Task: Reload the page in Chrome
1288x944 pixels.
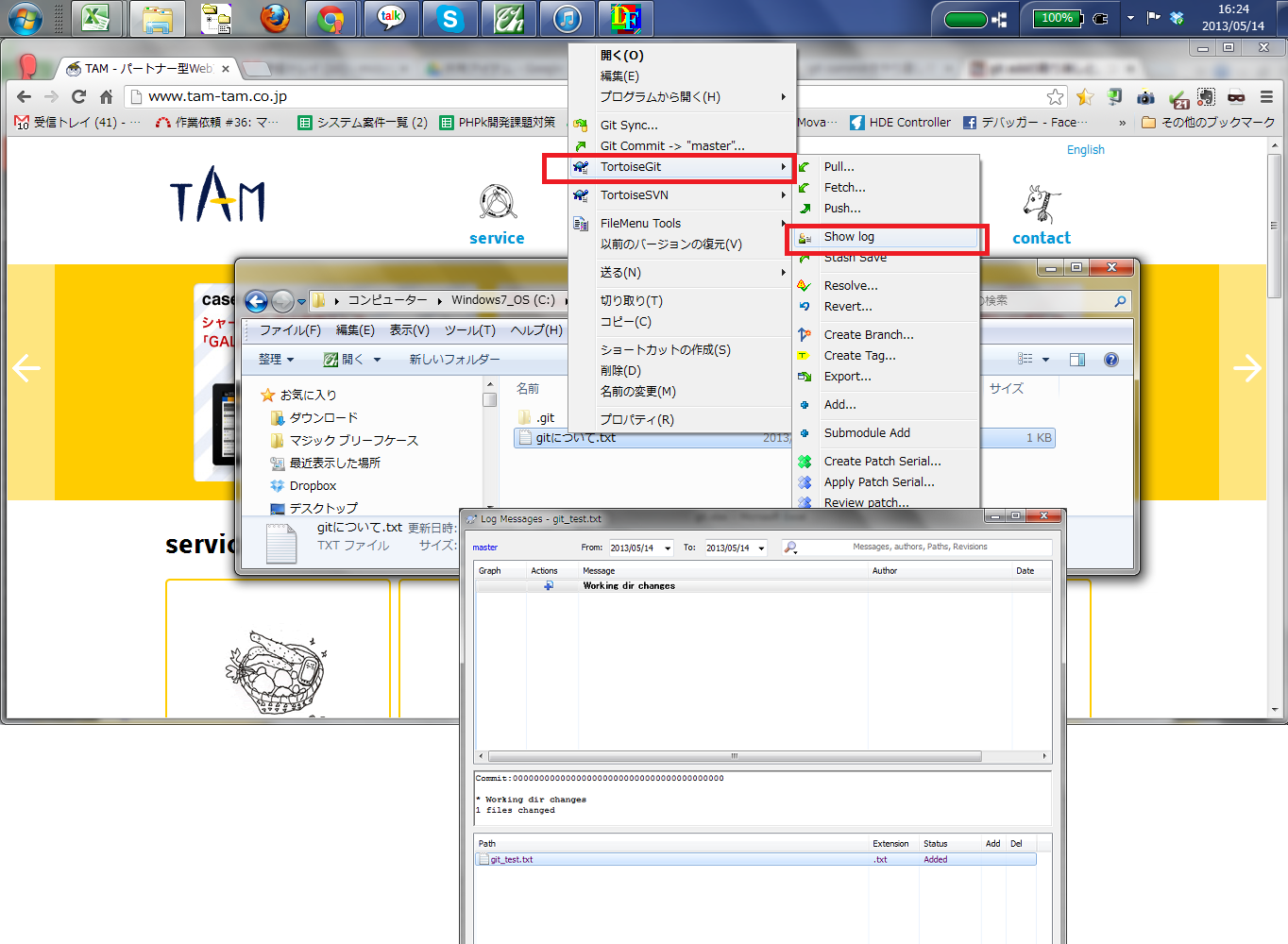Action: click(x=78, y=96)
